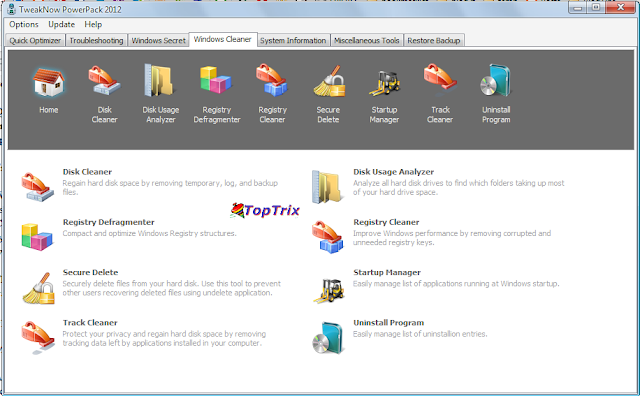Viewport: 640px width, 396px height.
Task: Open the Disk Cleaner heading link
Action: (87, 172)
